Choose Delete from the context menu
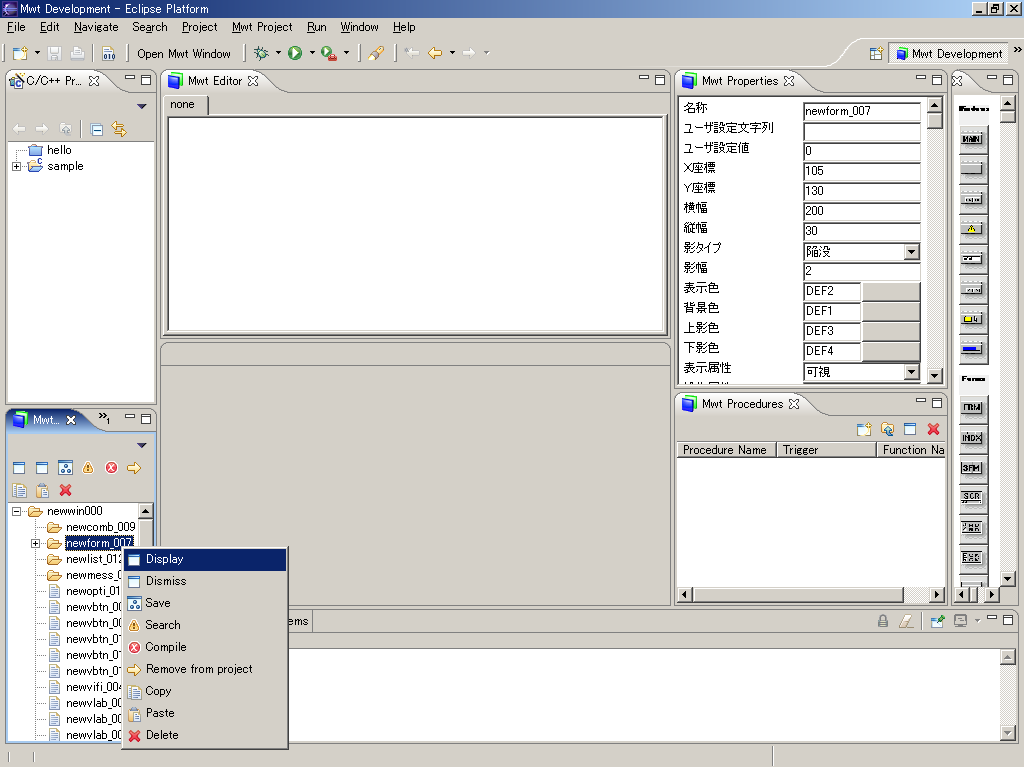 pos(205,735)
